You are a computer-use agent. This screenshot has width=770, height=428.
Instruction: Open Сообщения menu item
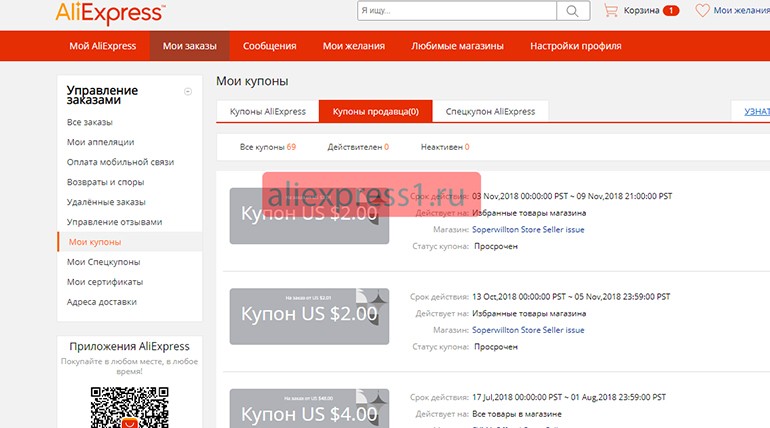(270, 46)
